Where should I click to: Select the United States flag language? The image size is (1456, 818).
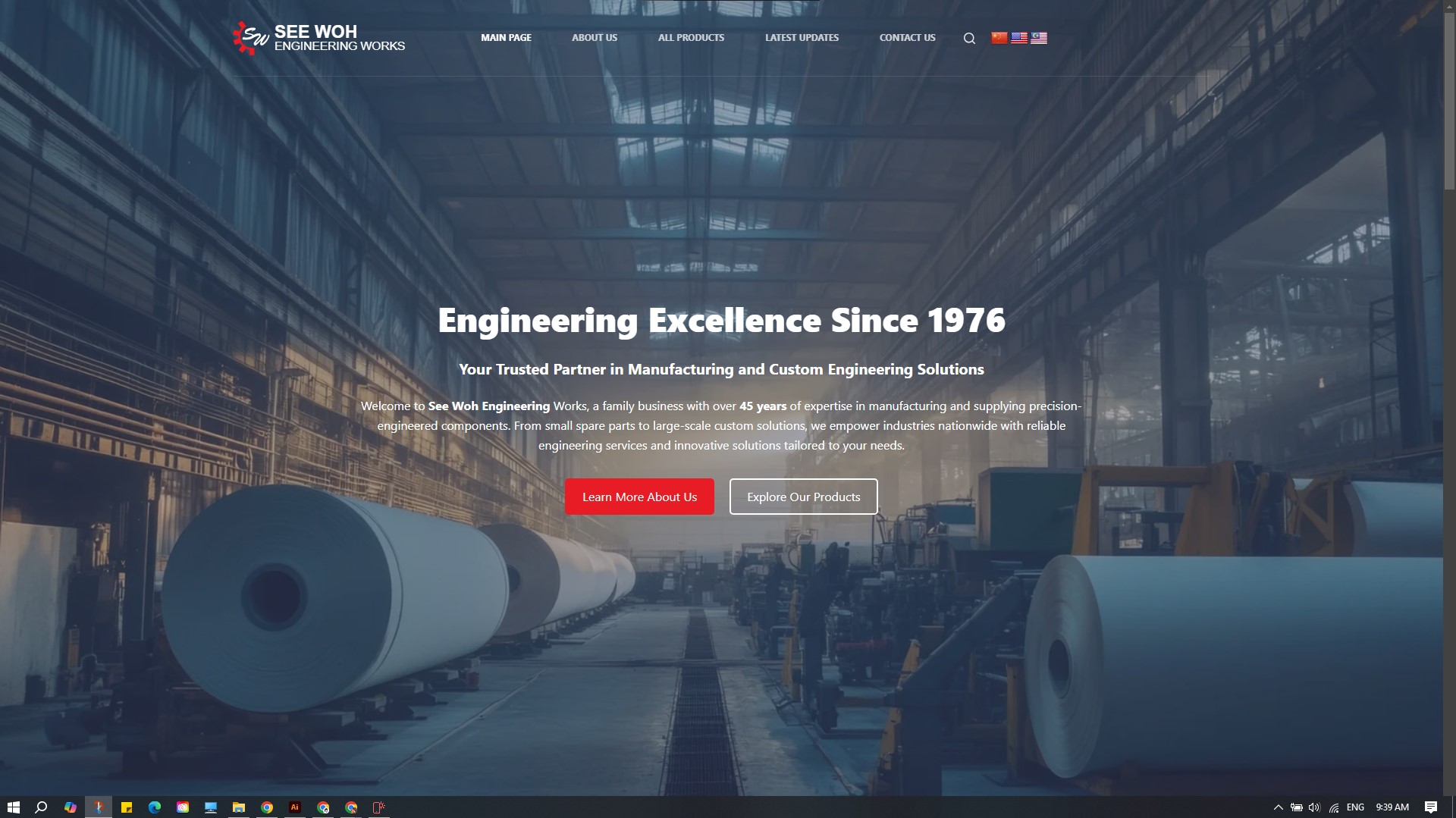coord(1018,38)
